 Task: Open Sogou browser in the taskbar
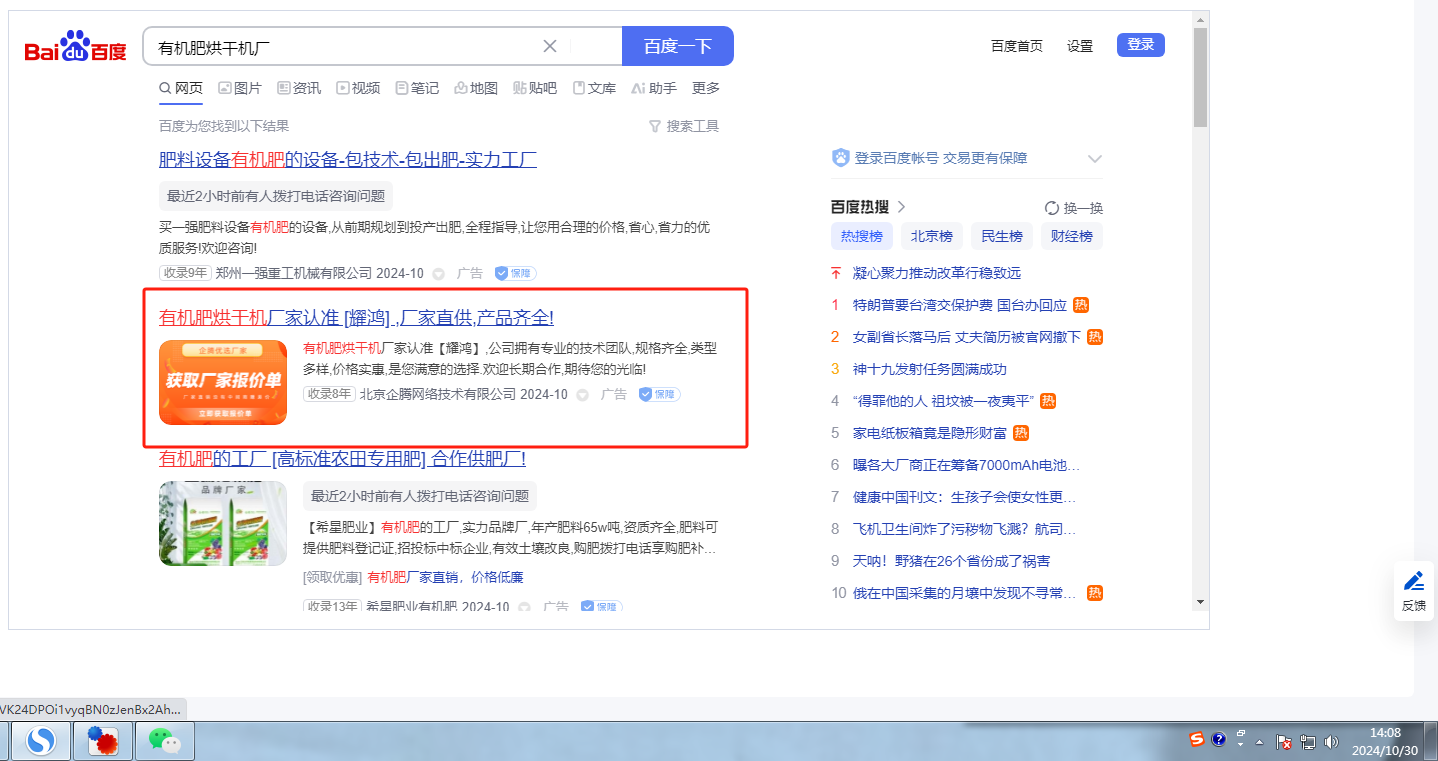tap(41, 741)
